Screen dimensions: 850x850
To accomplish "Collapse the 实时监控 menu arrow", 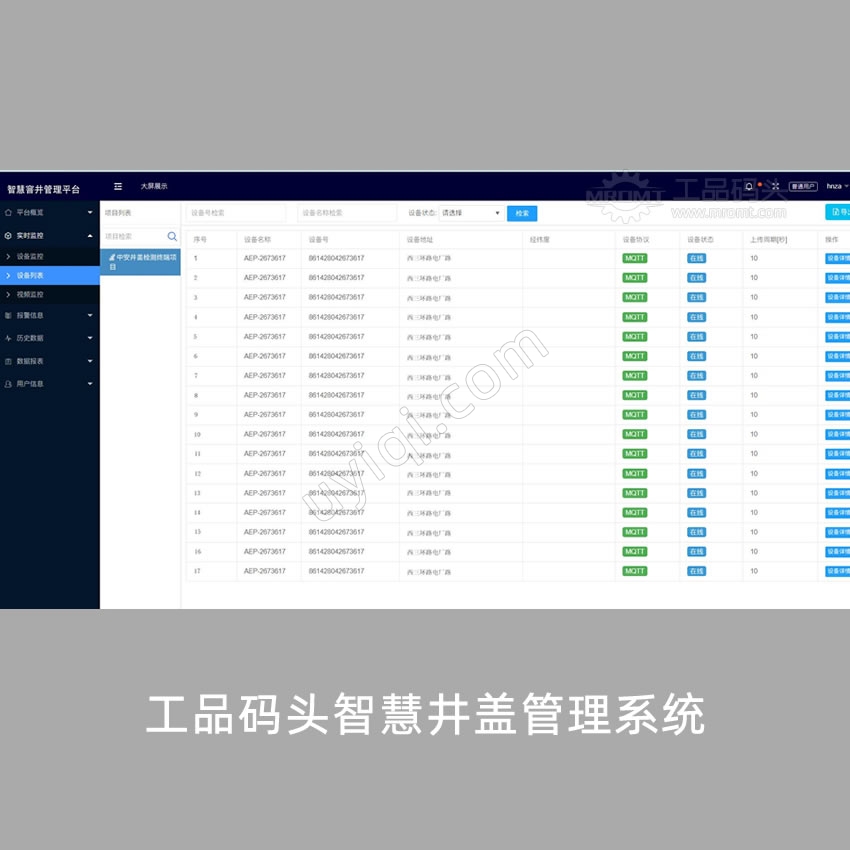I will click(90, 236).
